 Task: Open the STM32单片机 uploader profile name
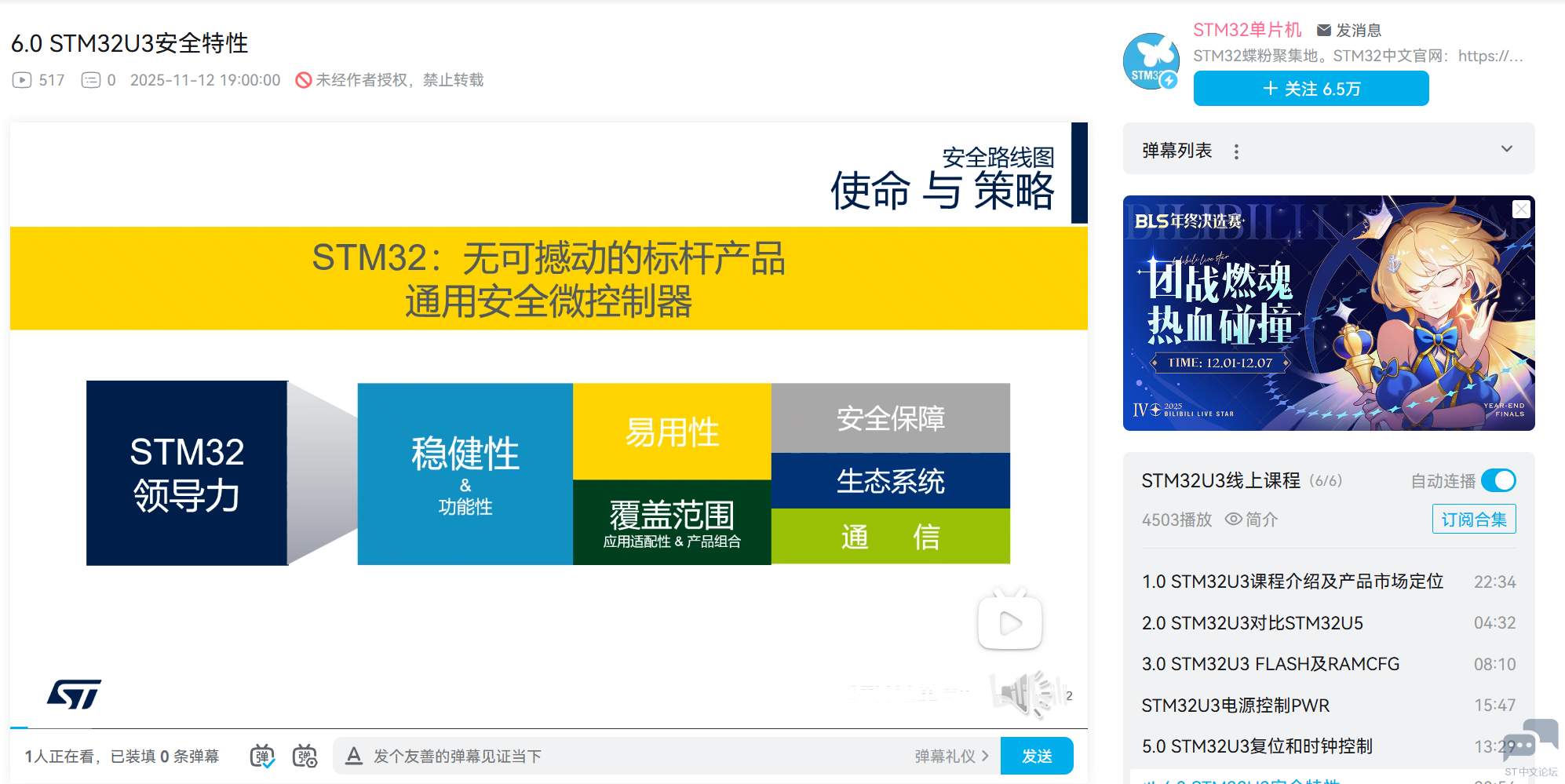1247,30
